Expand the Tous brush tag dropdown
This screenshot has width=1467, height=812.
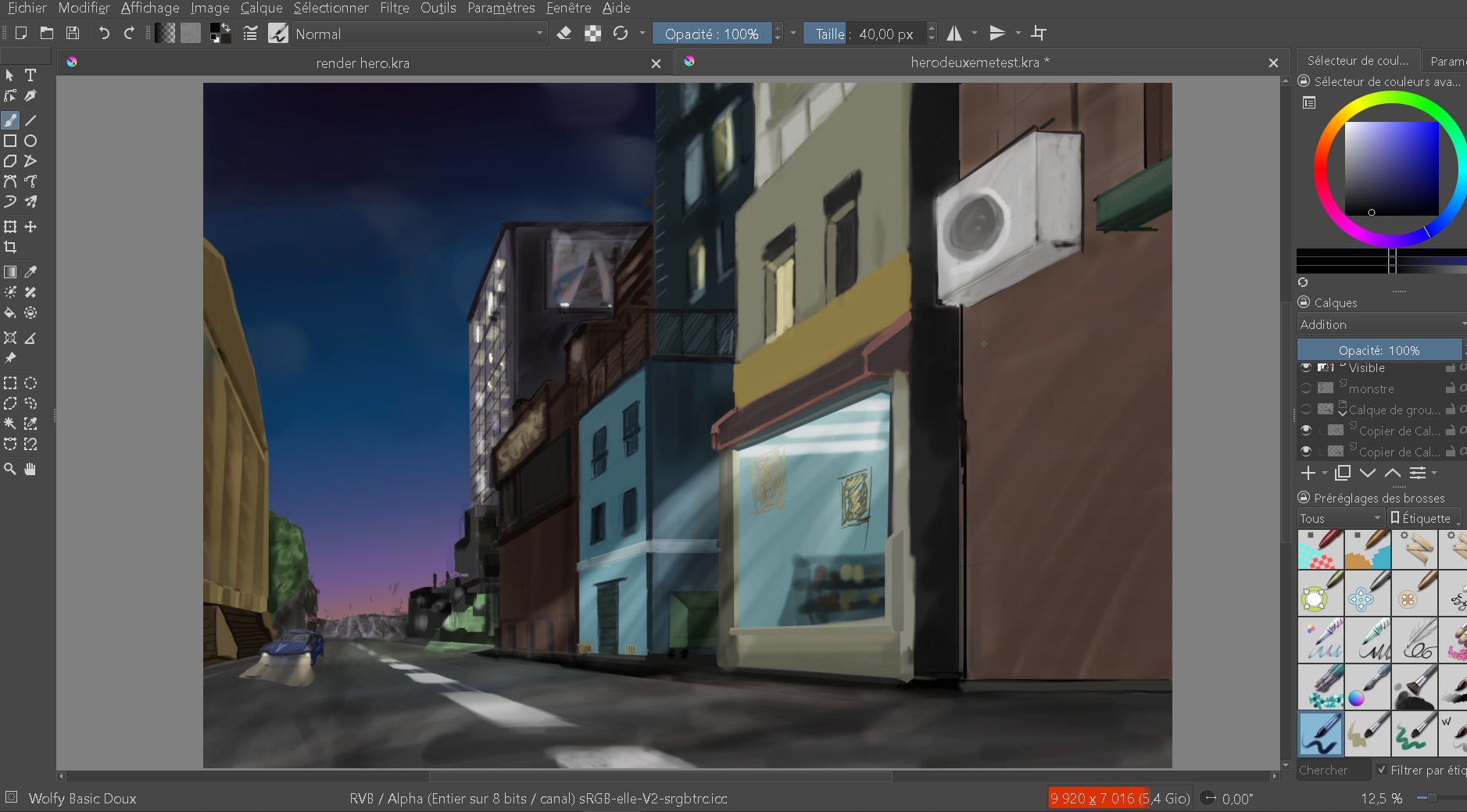coord(1340,518)
